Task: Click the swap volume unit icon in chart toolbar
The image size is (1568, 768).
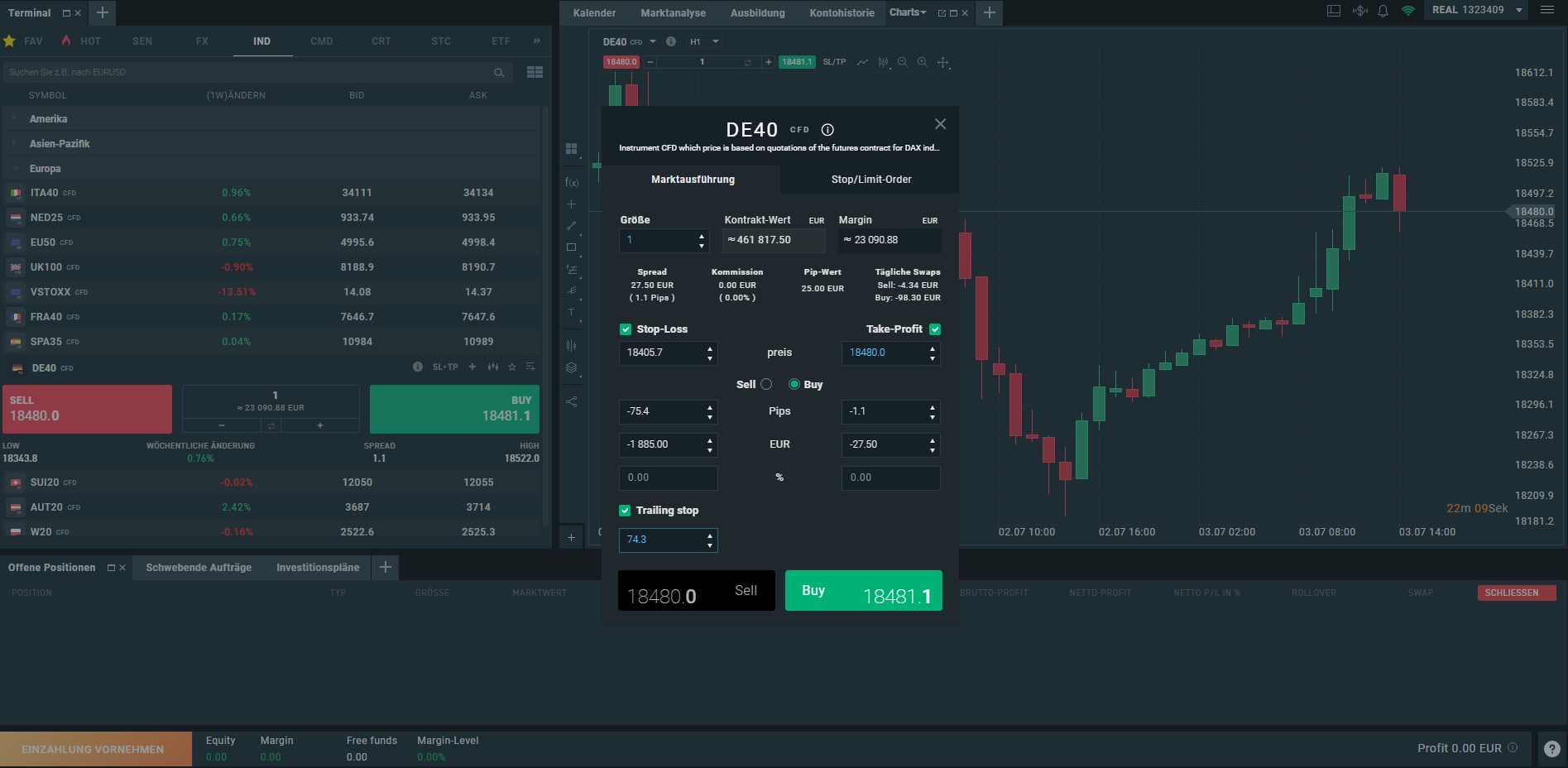Action: [748, 62]
